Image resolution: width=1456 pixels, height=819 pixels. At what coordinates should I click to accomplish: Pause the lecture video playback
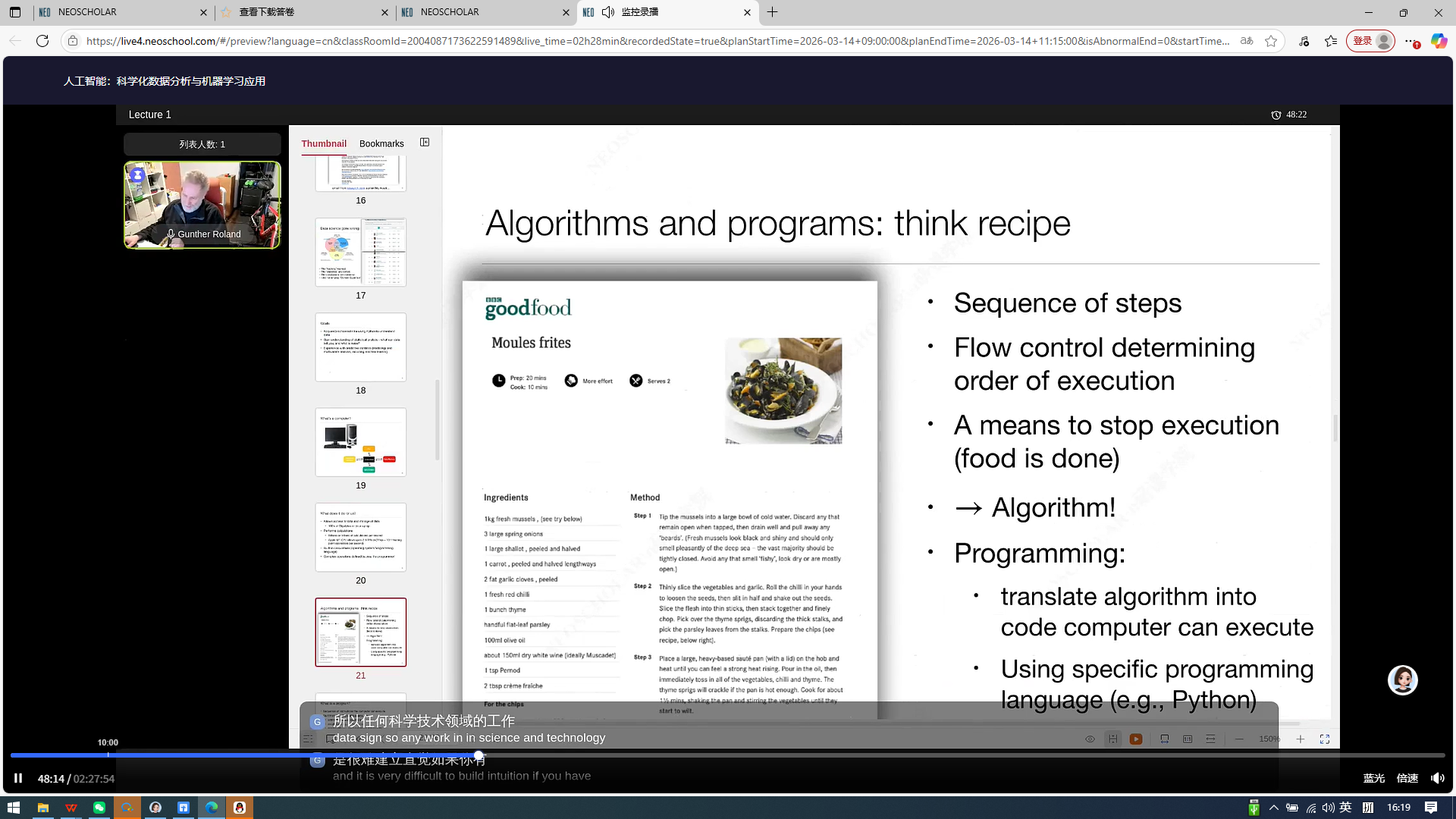[18, 778]
